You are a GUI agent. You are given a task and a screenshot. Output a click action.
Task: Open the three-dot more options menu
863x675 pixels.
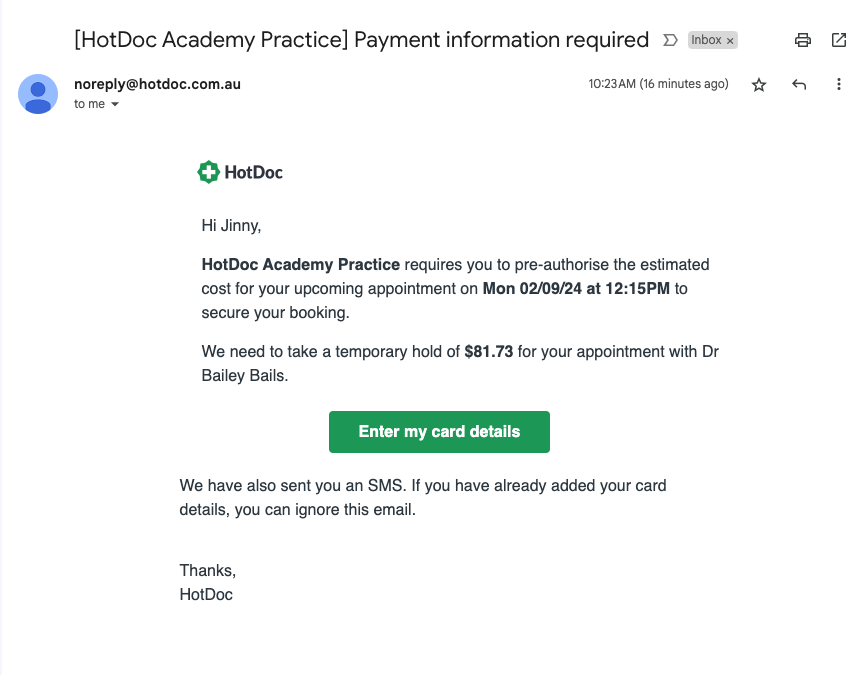(x=839, y=84)
